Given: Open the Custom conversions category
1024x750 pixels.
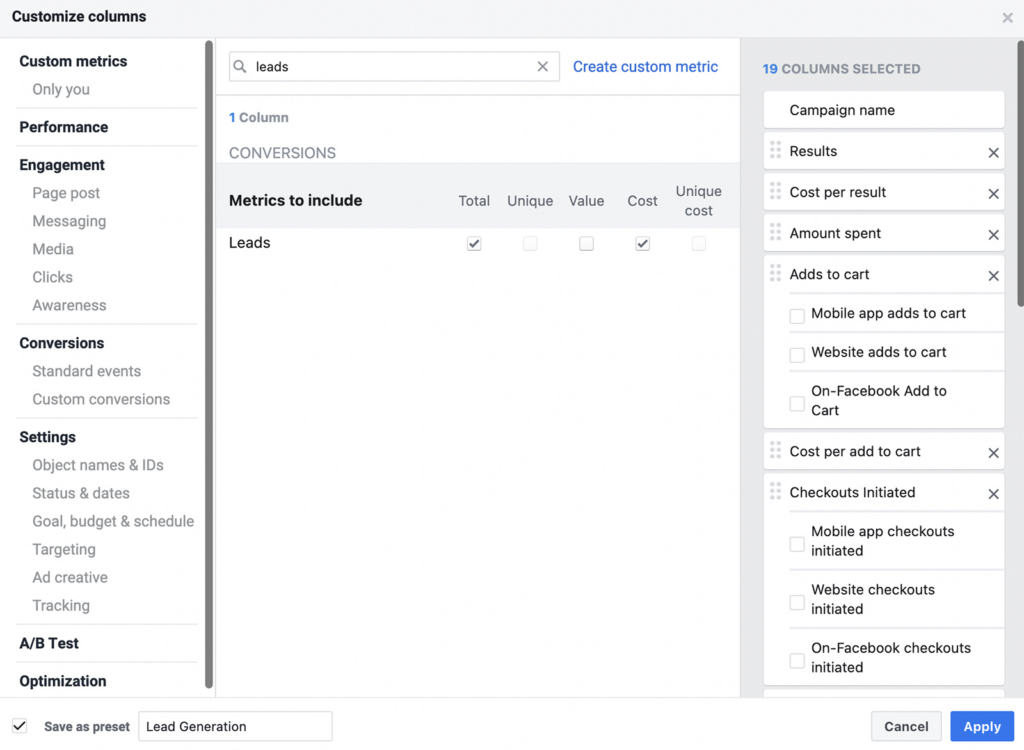Looking at the screenshot, I should [x=101, y=399].
